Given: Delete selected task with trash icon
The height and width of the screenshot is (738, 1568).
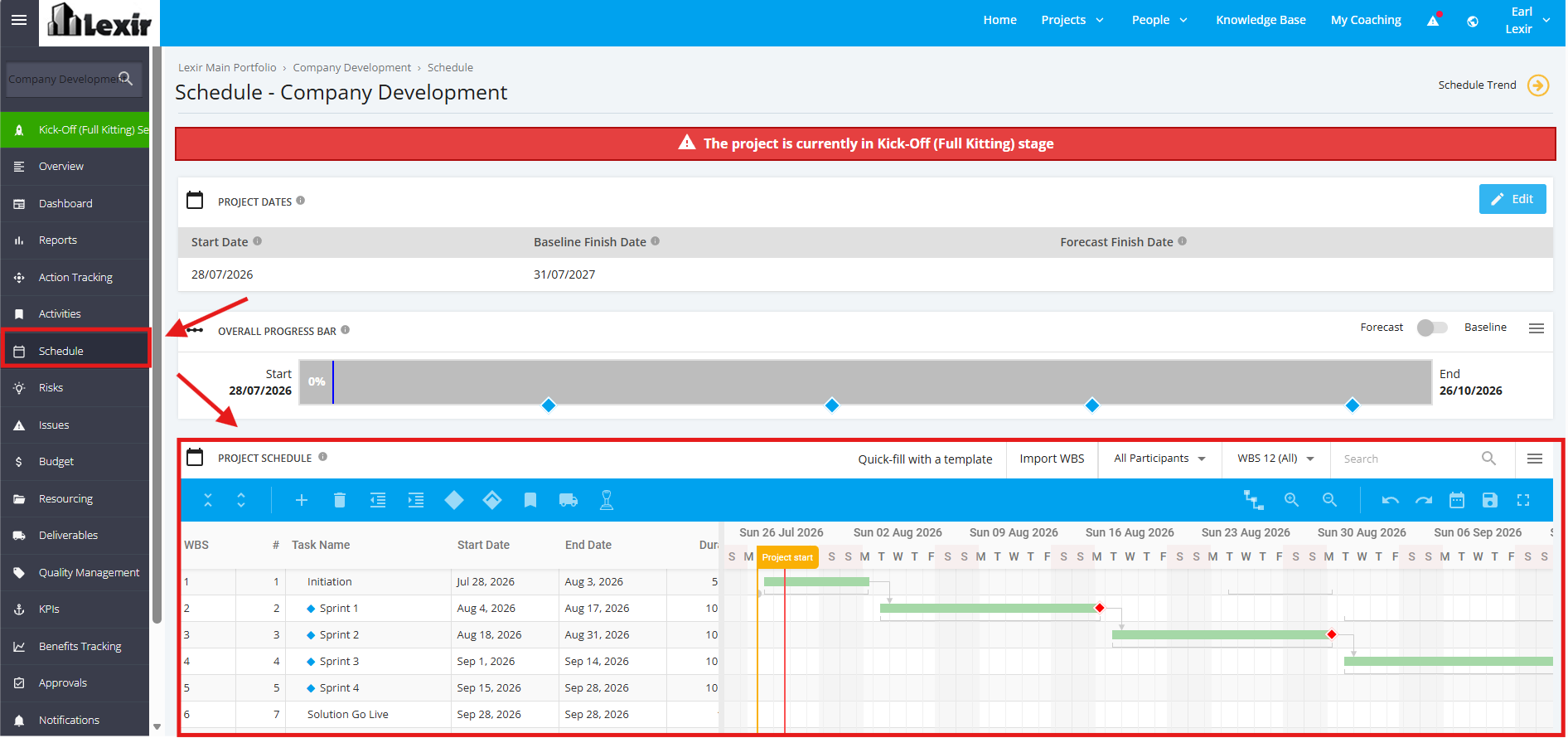Looking at the screenshot, I should point(340,500).
